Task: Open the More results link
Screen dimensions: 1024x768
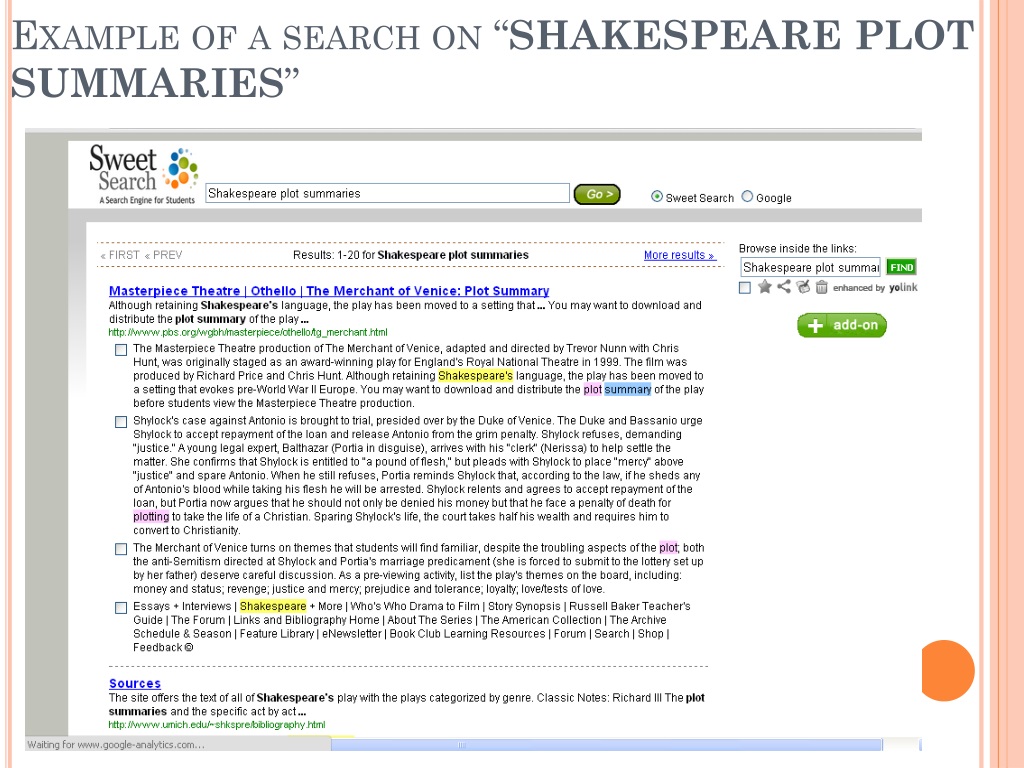Action: [x=679, y=255]
